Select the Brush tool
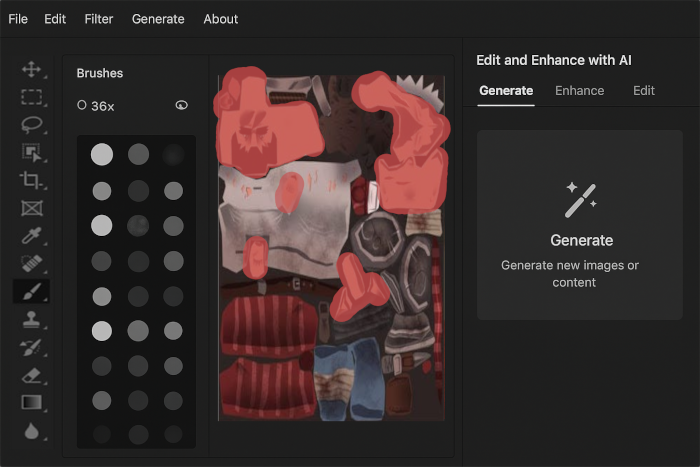This screenshot has width=700, height=467. 31,292
